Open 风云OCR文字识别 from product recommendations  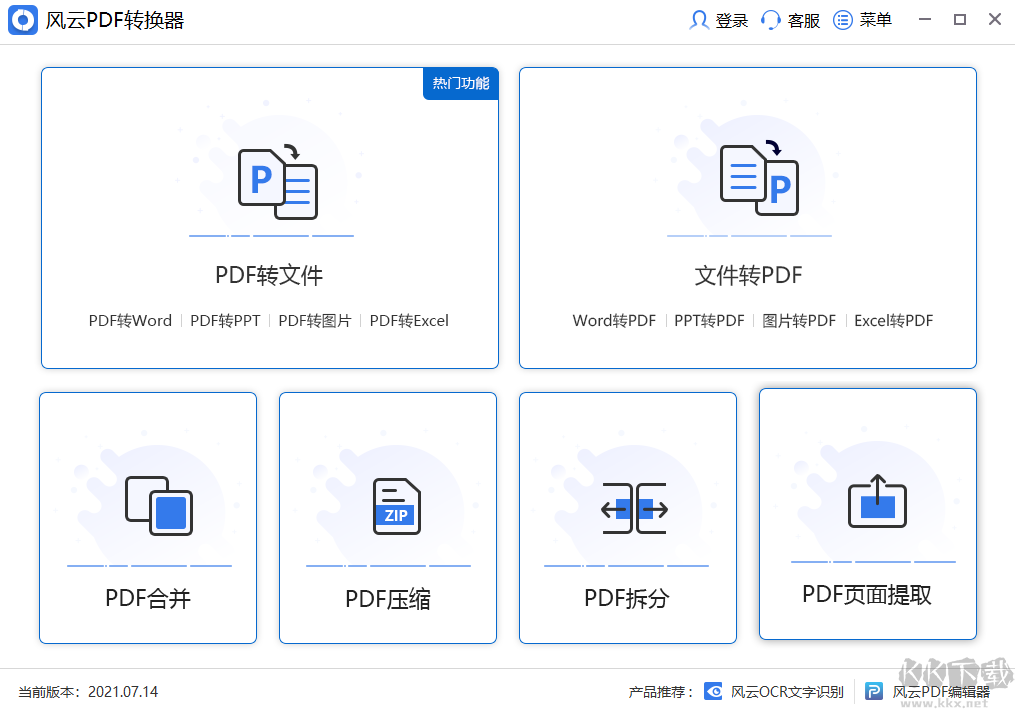pyautogui.click(x=787, y=691)
